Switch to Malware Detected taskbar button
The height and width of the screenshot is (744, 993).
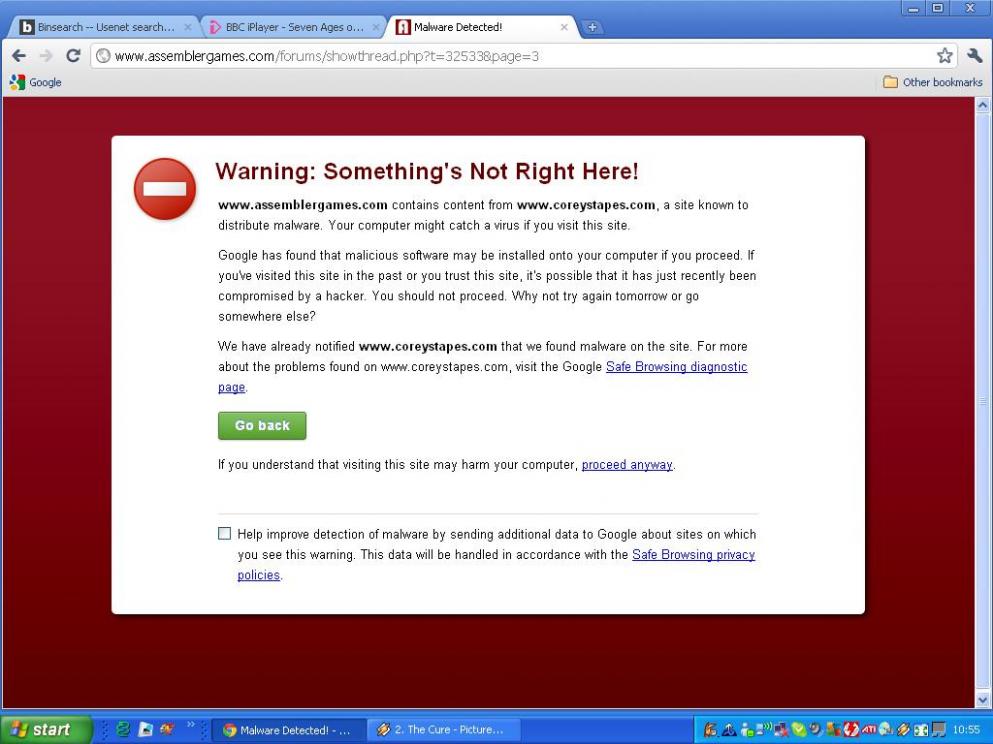pyautogui.click(x=288, y=730)
